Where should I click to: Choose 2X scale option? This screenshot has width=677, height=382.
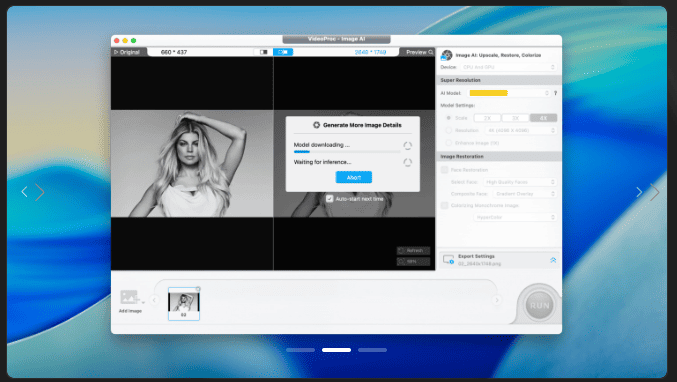pos(487,118)
